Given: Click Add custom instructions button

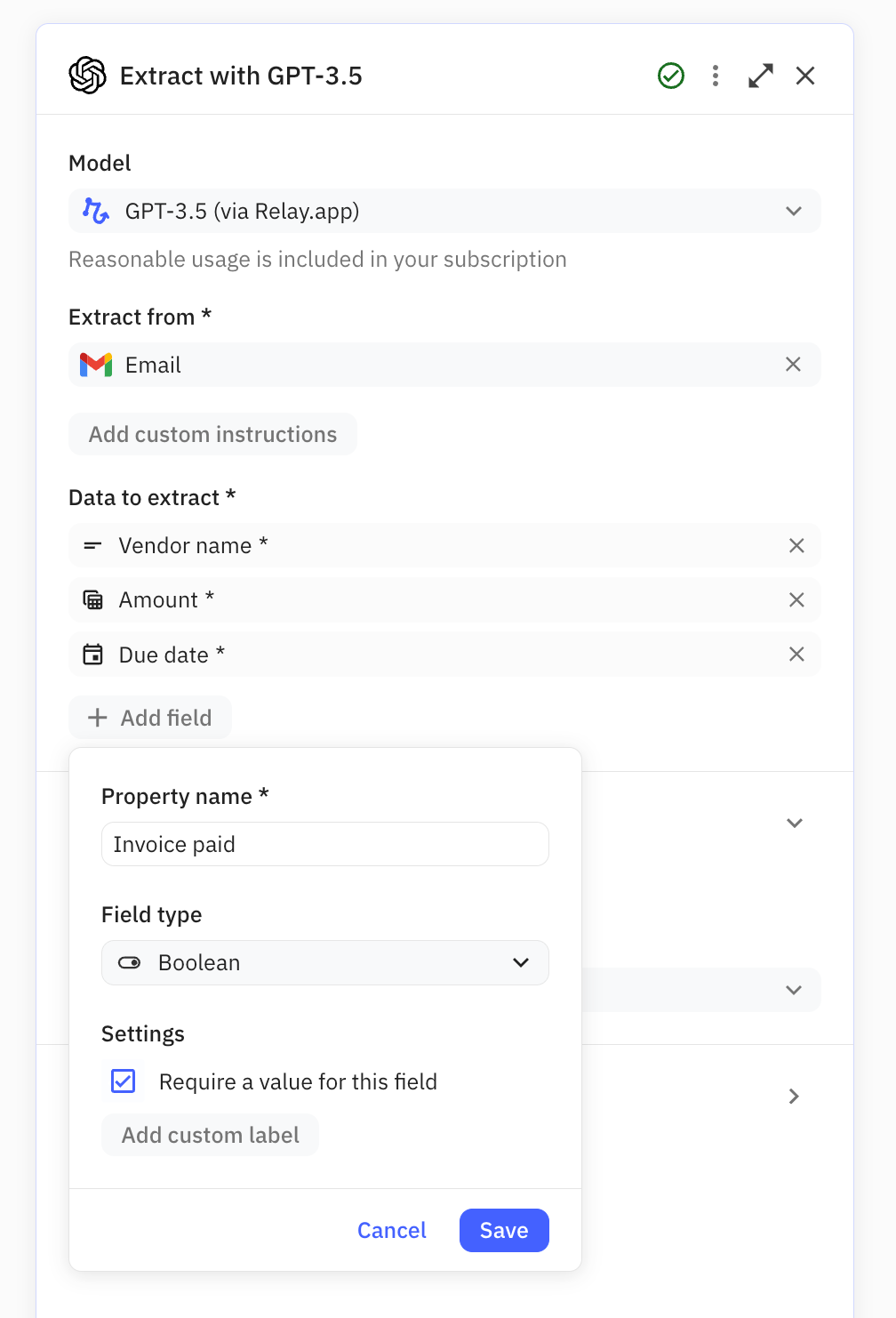Looking at the screenshot, I should [x=213, y=434].
